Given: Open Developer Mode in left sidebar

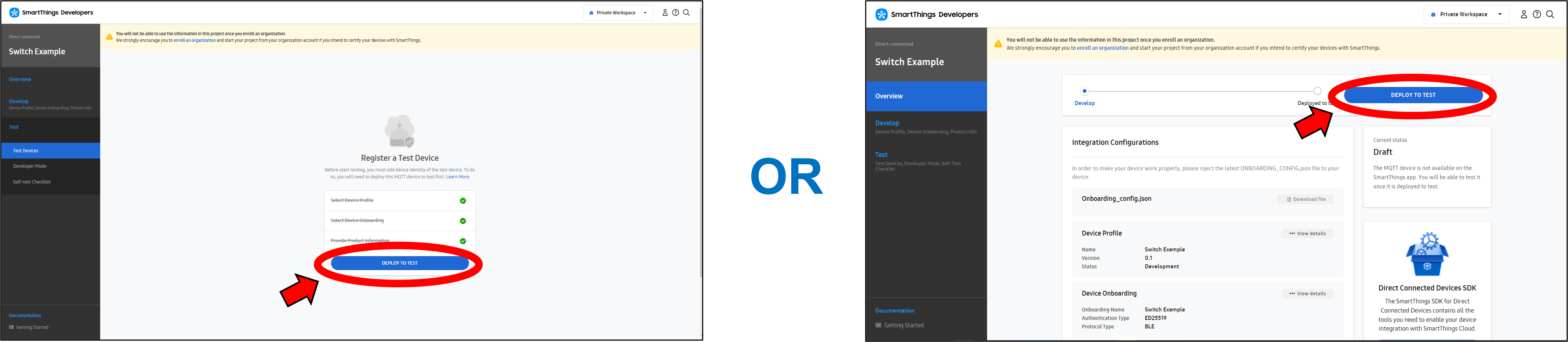Looking at the screenshot, I should click(30, 166).
